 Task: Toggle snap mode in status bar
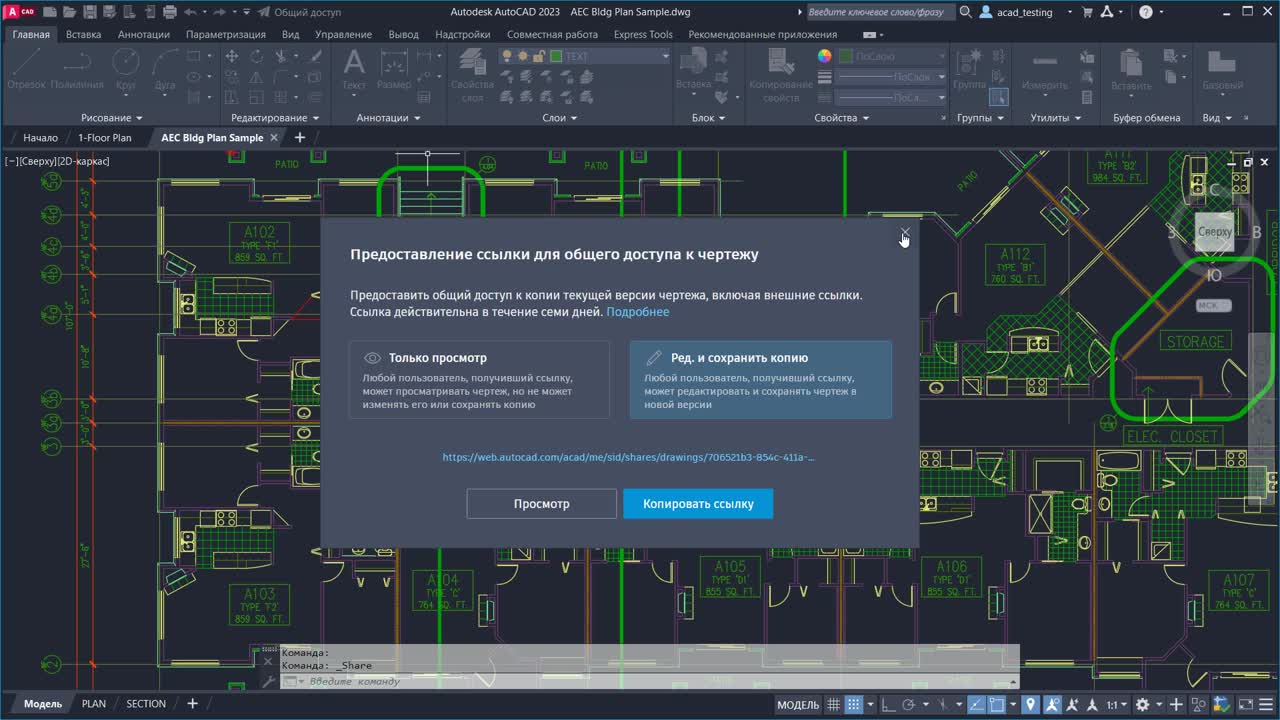coord(854,705)
